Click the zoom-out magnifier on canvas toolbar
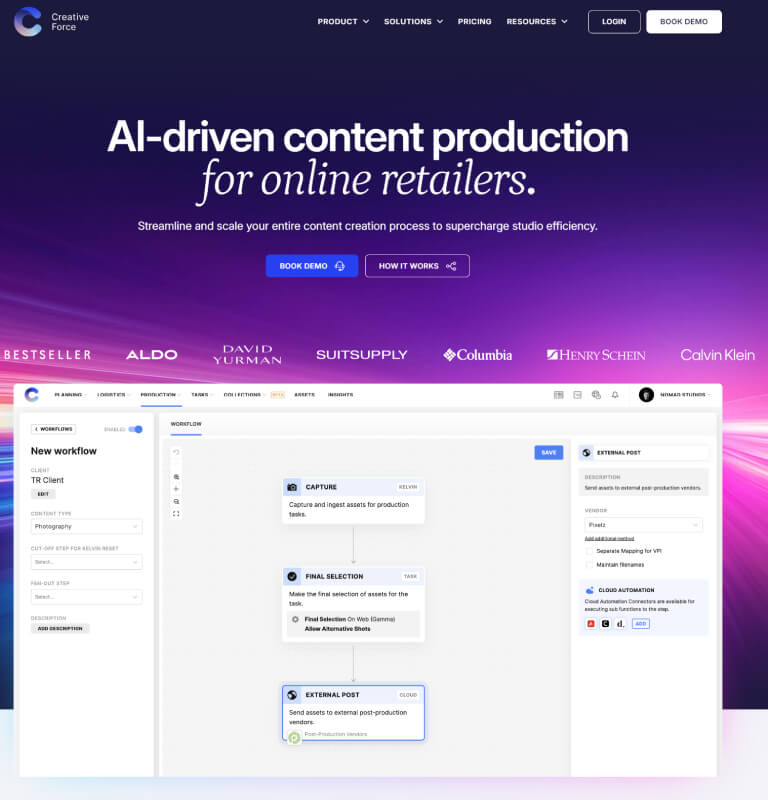The image size is (768, 800). click(176, 502)
